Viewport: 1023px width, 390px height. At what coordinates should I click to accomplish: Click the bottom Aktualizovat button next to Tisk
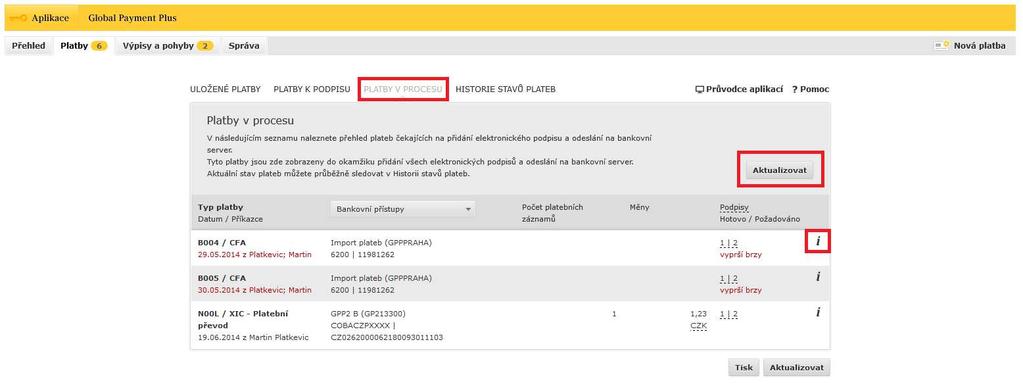click(797, 368)
